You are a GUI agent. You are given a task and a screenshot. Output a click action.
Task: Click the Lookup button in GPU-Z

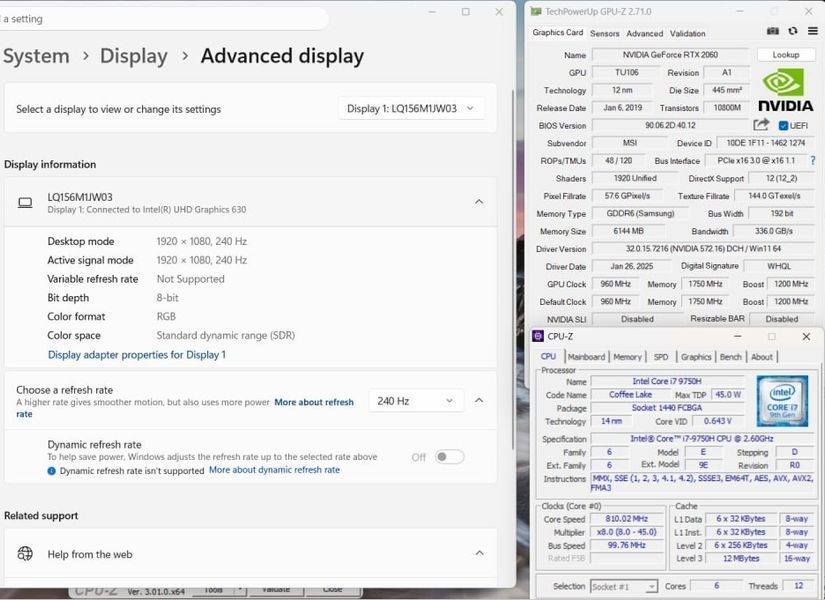(x=786, y=55)
